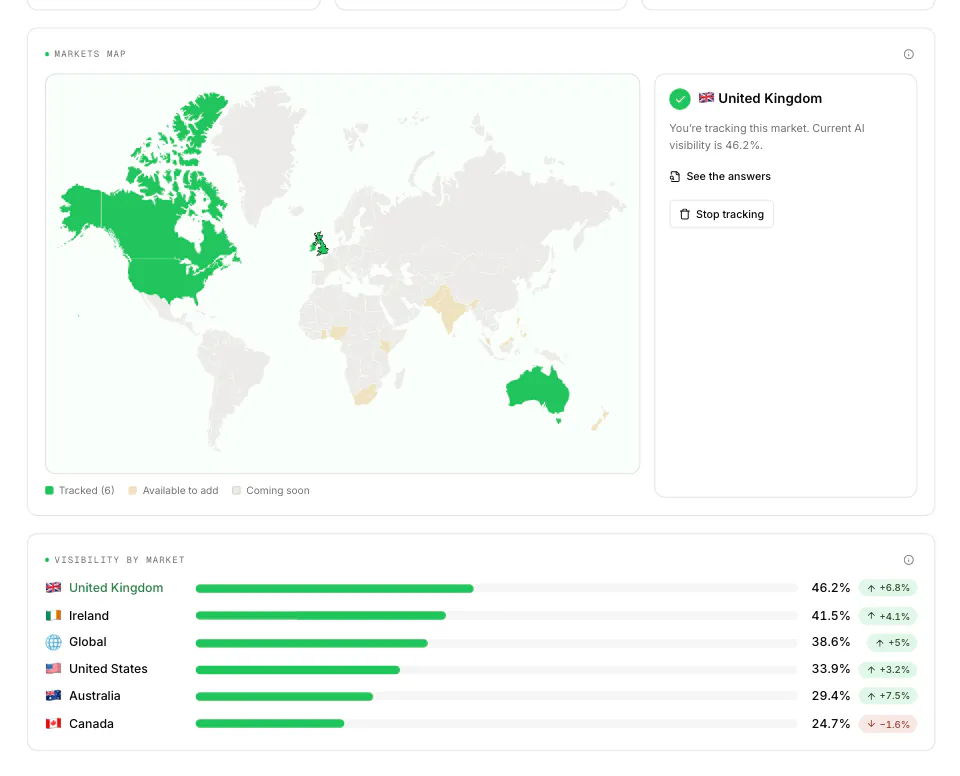Click the Coming soon legend swatch

(x=236, y=490)
